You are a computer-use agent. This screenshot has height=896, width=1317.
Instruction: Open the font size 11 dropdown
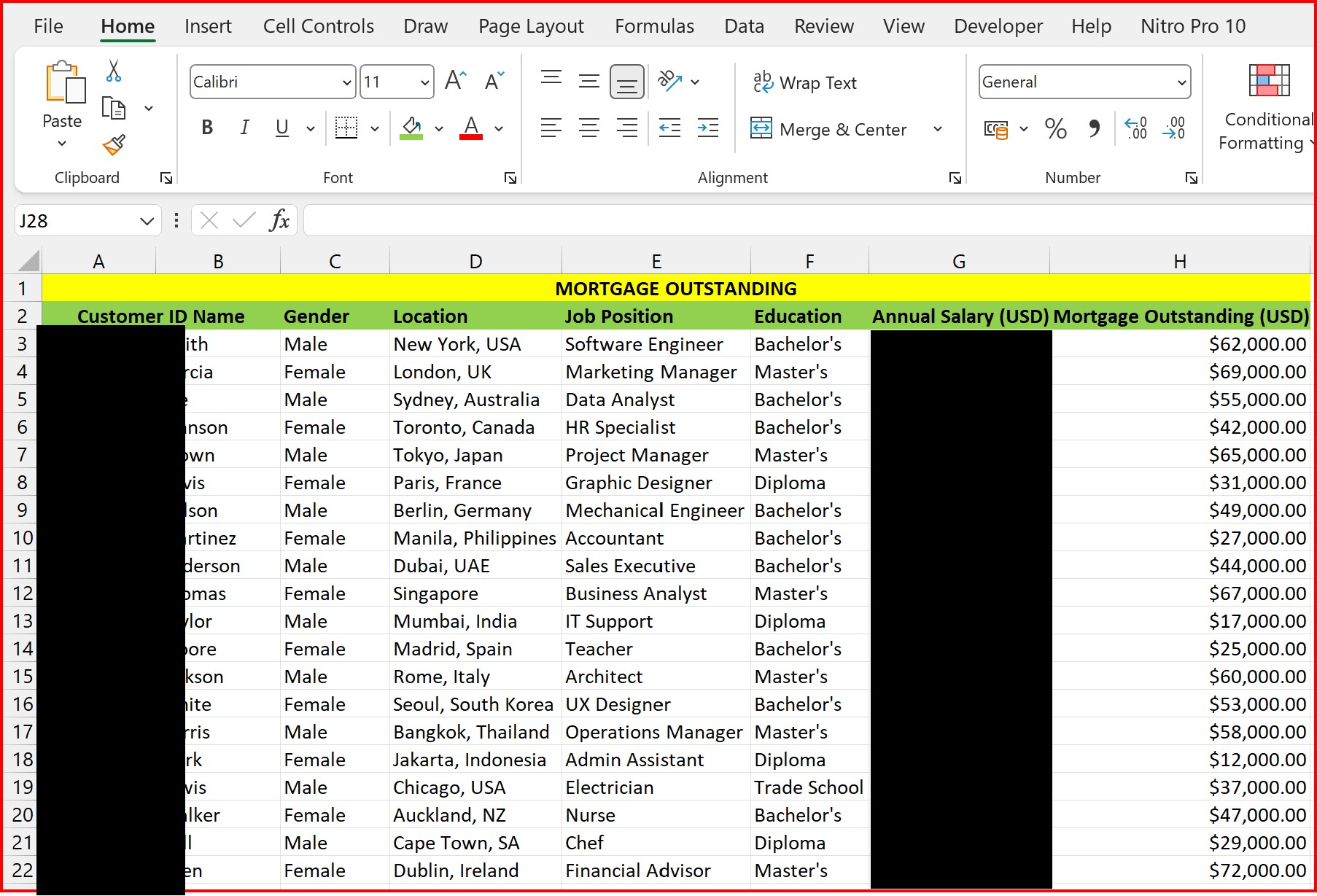click(x=424, y=82)
